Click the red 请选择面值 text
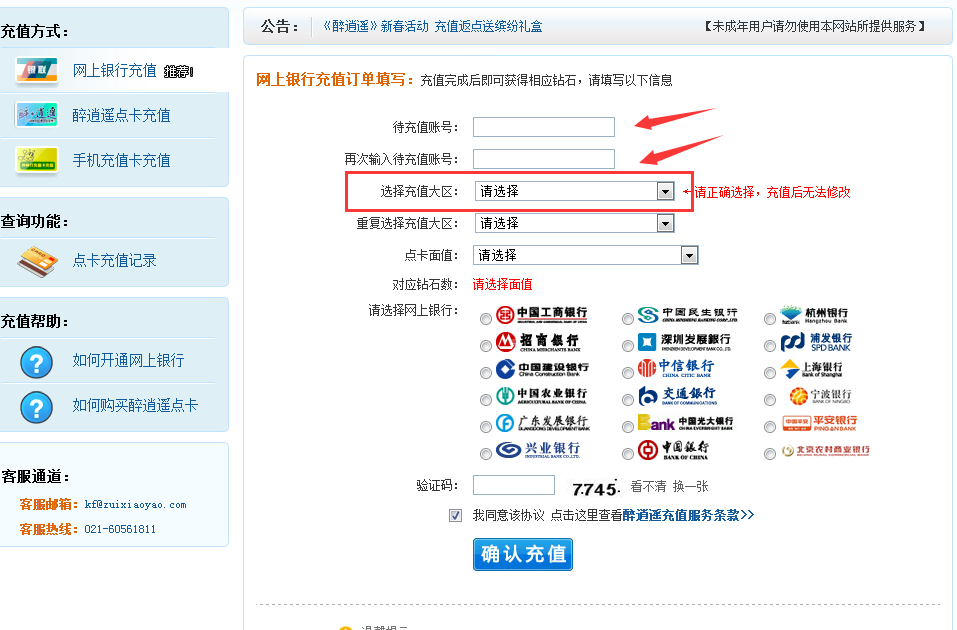957x630 pixels. point(502,284)
